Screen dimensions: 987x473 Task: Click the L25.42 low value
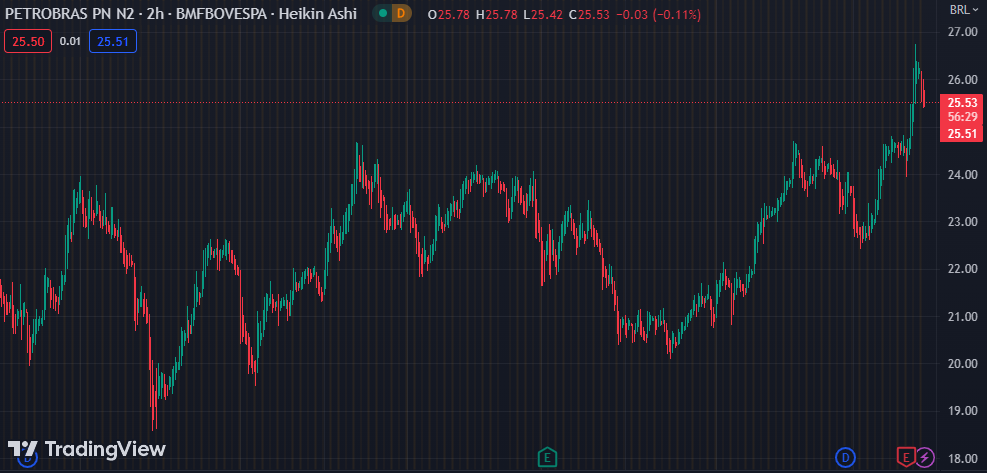[543, 14]
